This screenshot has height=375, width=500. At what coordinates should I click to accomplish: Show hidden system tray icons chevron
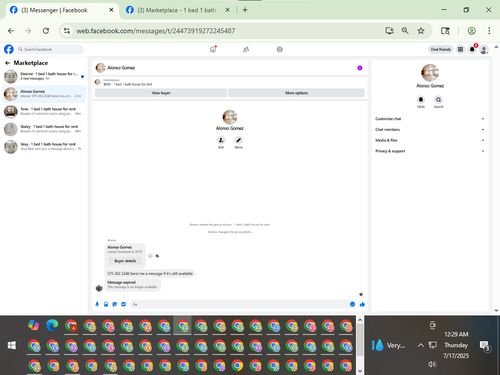[x=421, y=345]
